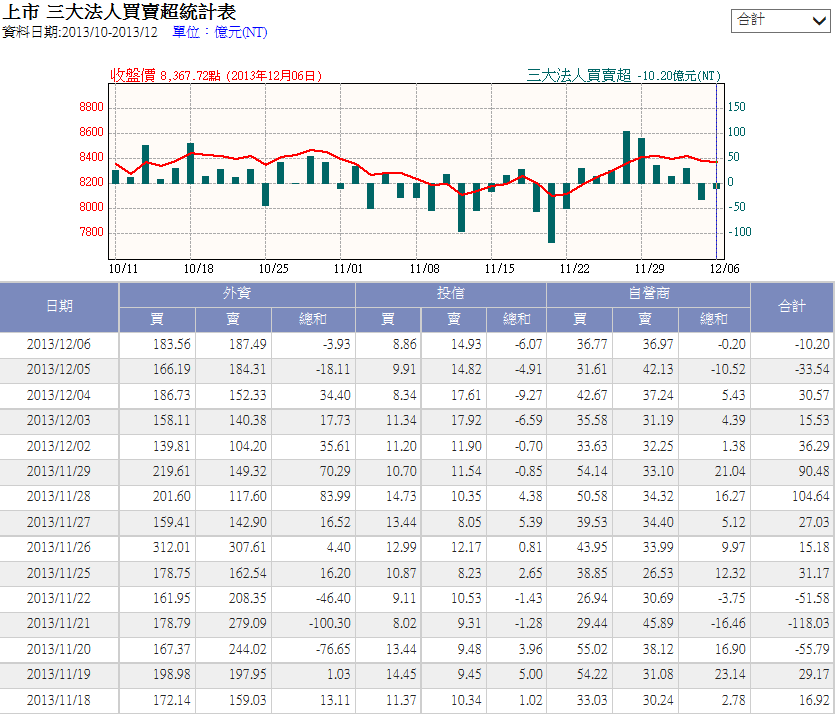Image resolution: width=835 pixels, height=714 pixels.
Task: Click the lowest green bar near 11/22
Action: pos(551,213)
